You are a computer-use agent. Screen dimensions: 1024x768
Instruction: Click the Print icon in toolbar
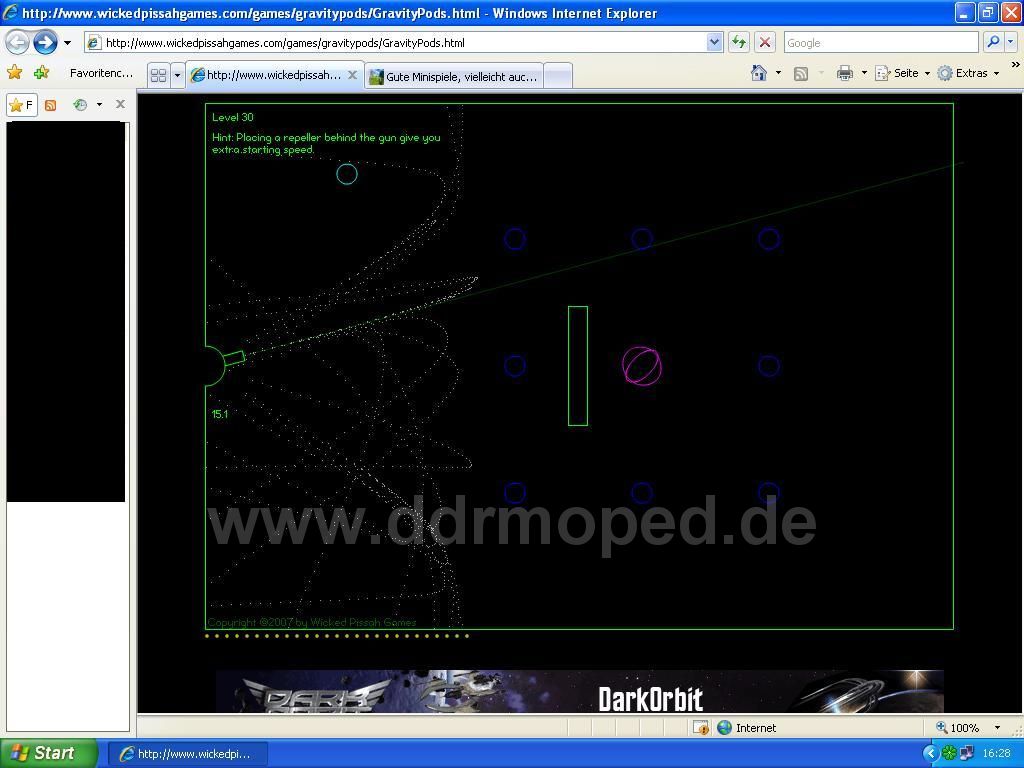point(845,73)
